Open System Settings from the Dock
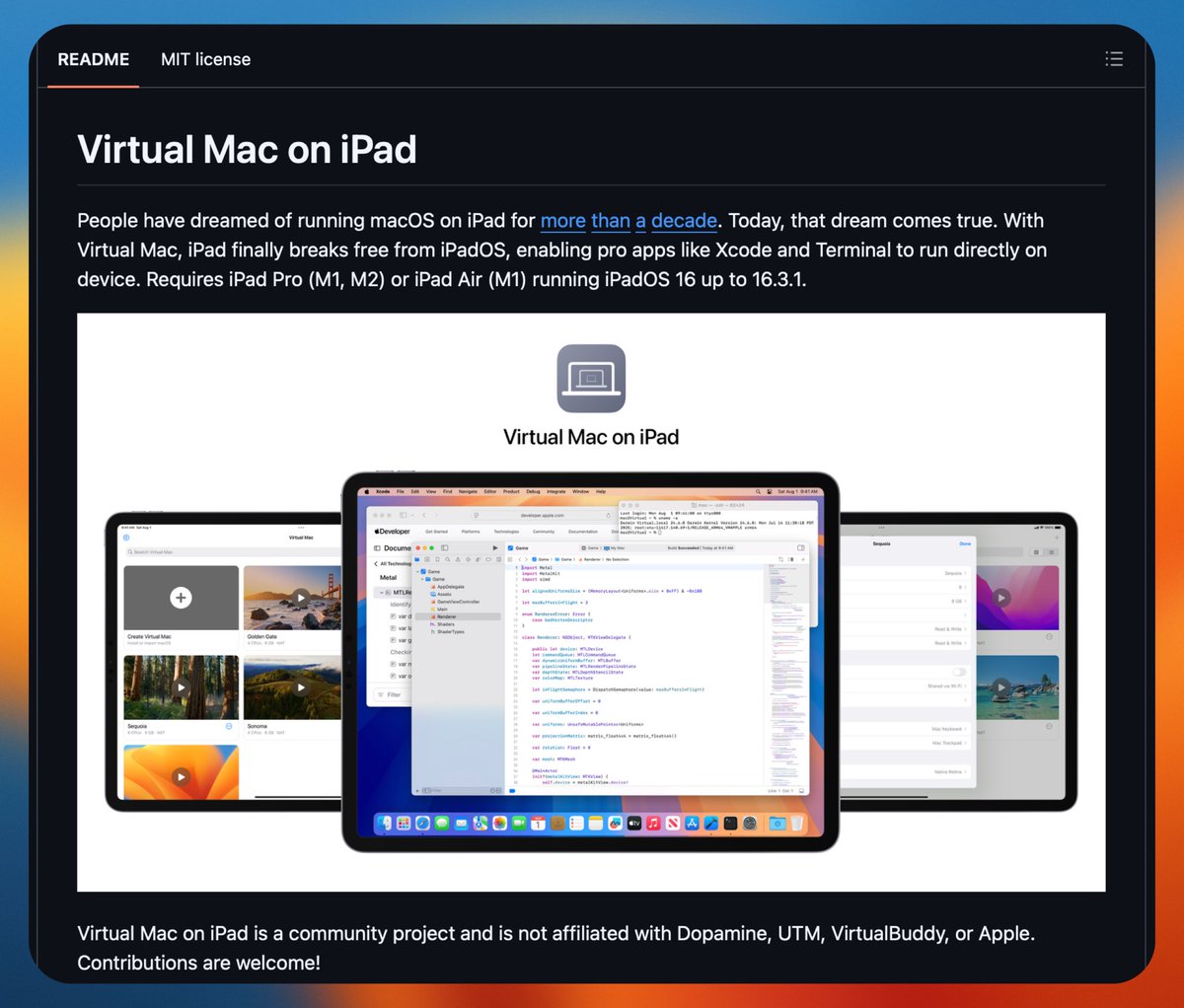Image resolution: width=1184 pixels, height=1008 pixels. pyautogui.click(x=749, y=823)
